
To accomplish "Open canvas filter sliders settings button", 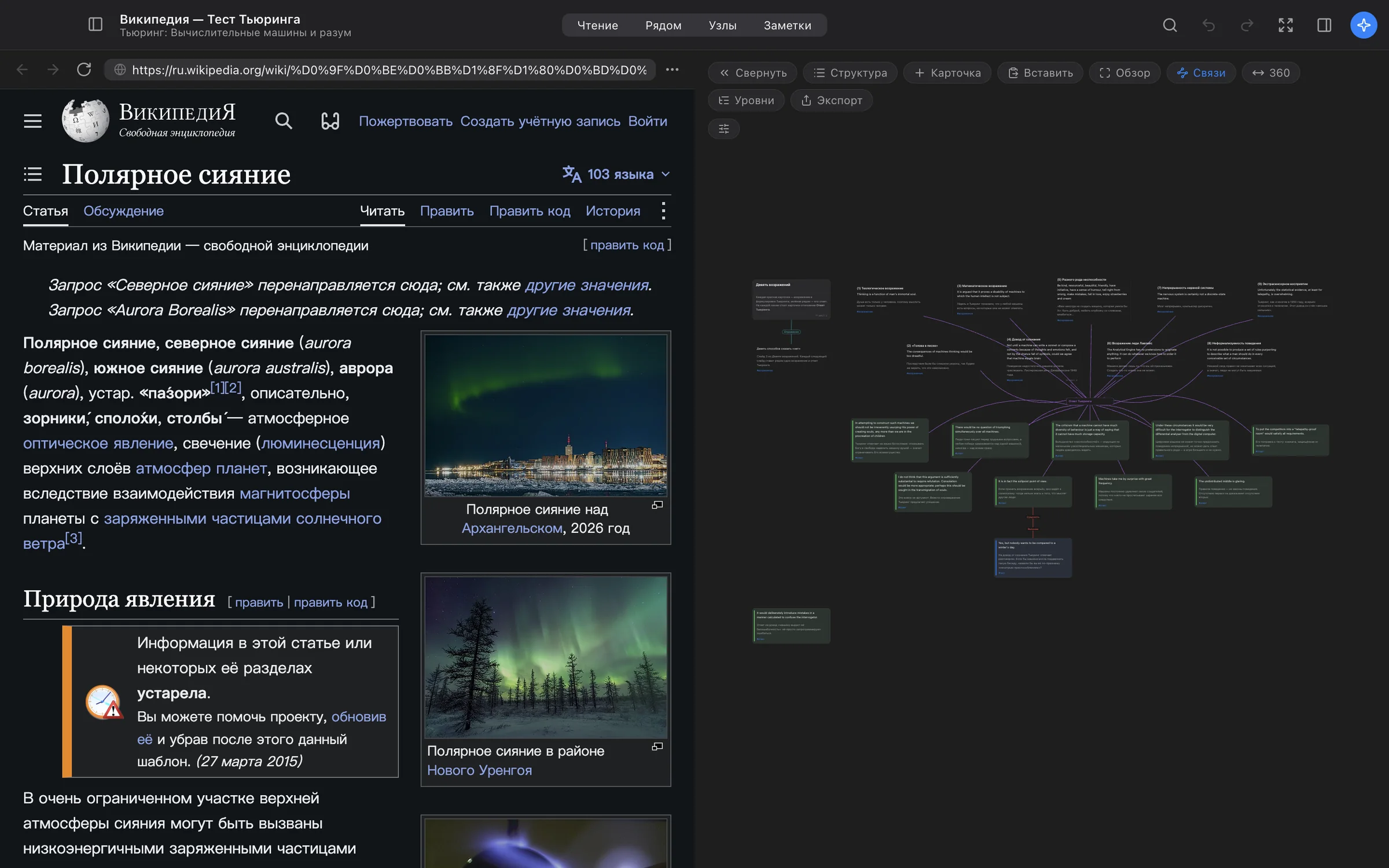I will (x=723, y=128).
